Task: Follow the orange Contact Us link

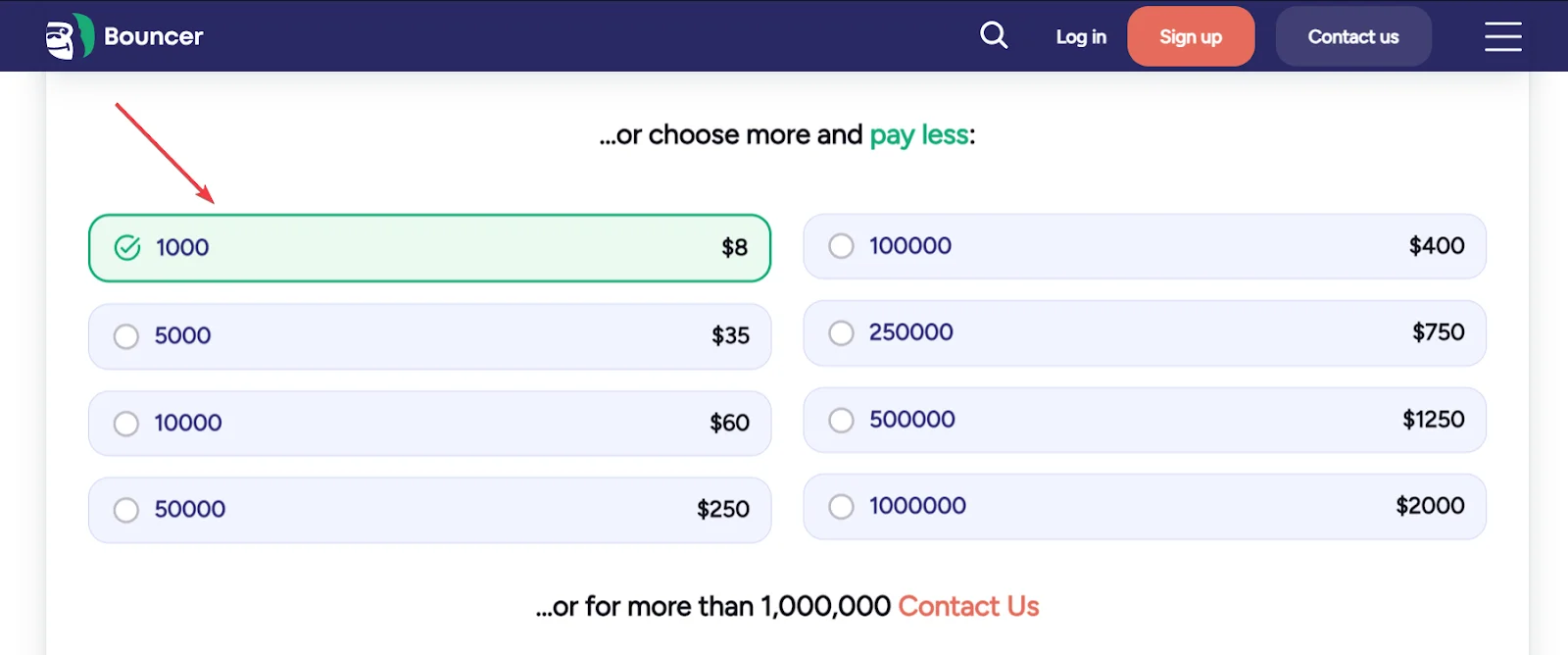Action: pyautogui.click(x=968, y=606)
